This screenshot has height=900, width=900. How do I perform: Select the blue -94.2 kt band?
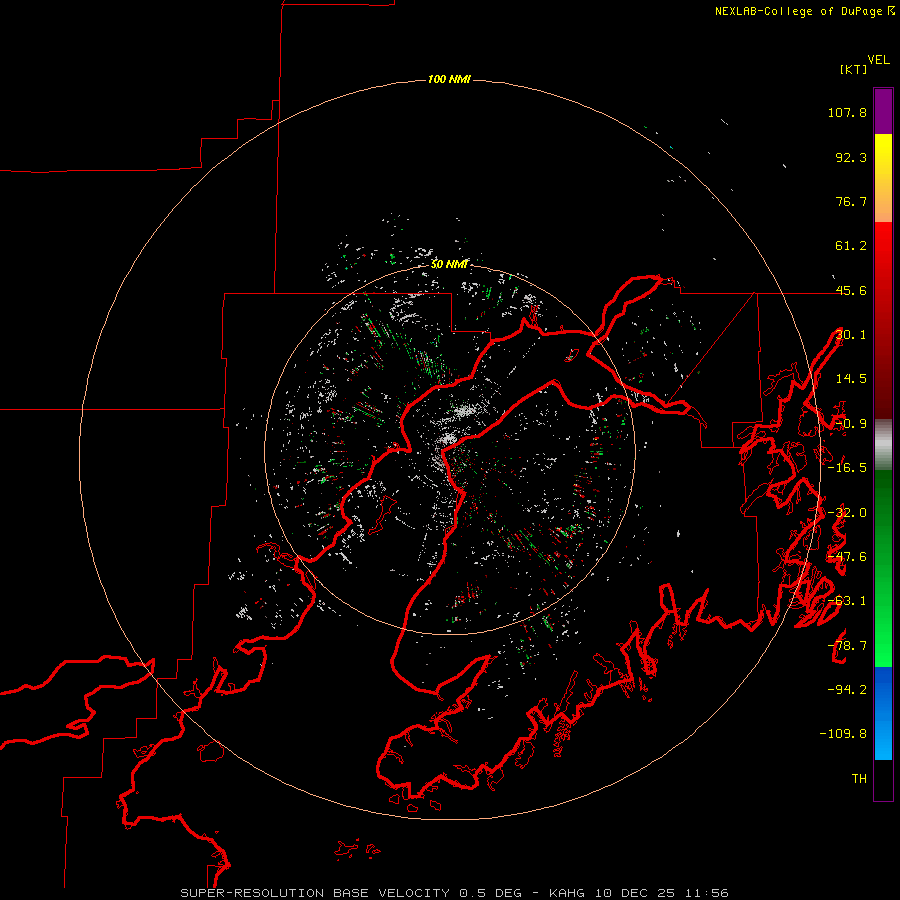(x=883, y=689)
